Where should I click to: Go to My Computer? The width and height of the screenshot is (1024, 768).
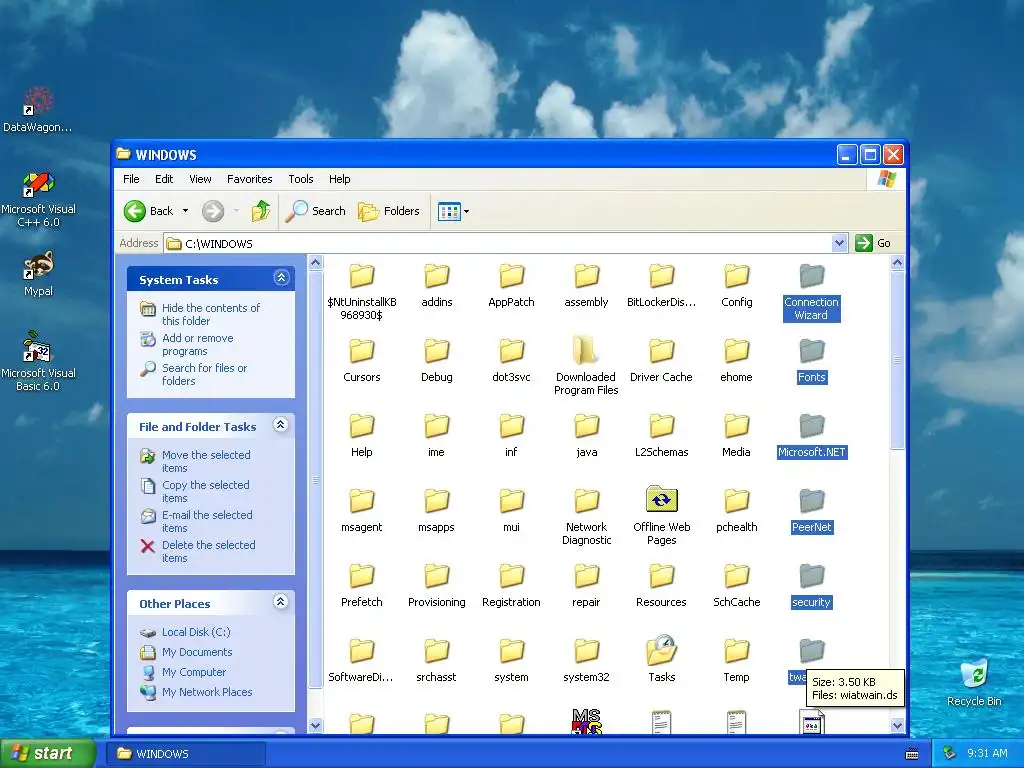tap(193, 672)
